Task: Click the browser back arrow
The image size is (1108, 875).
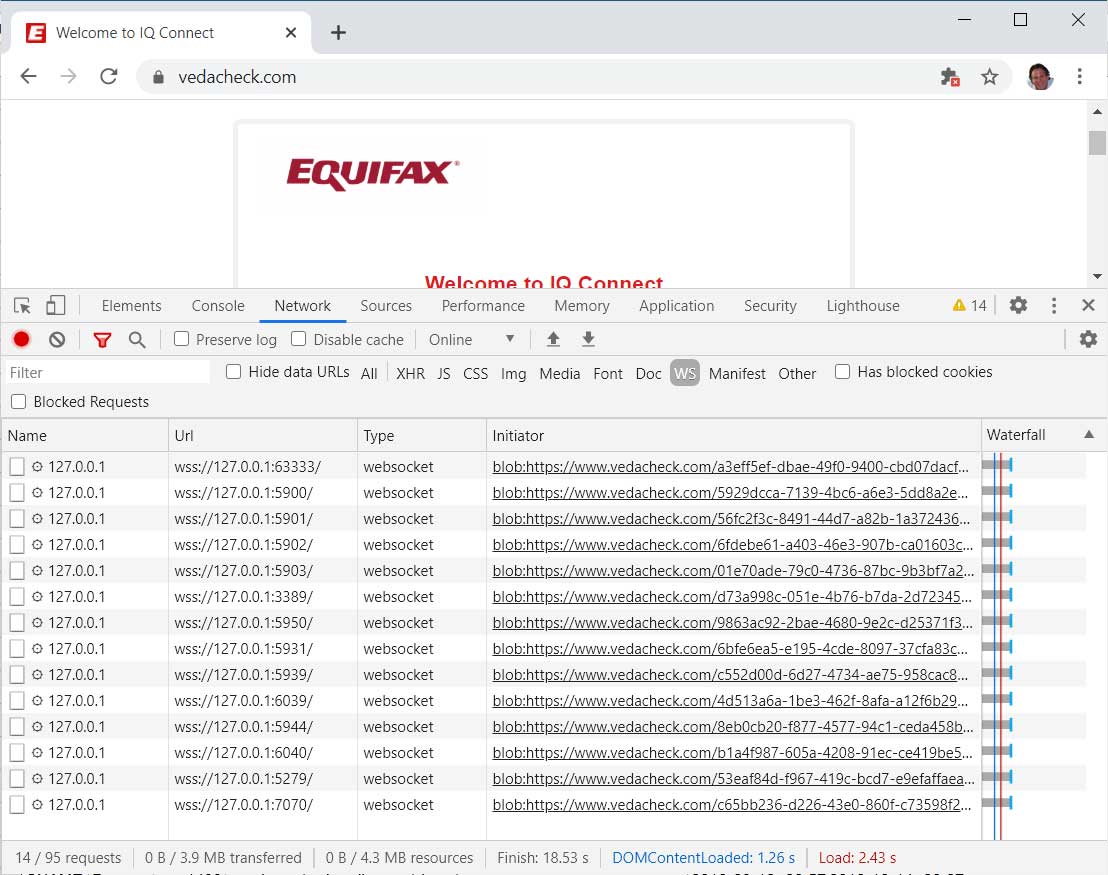Action: pos(28,76)
